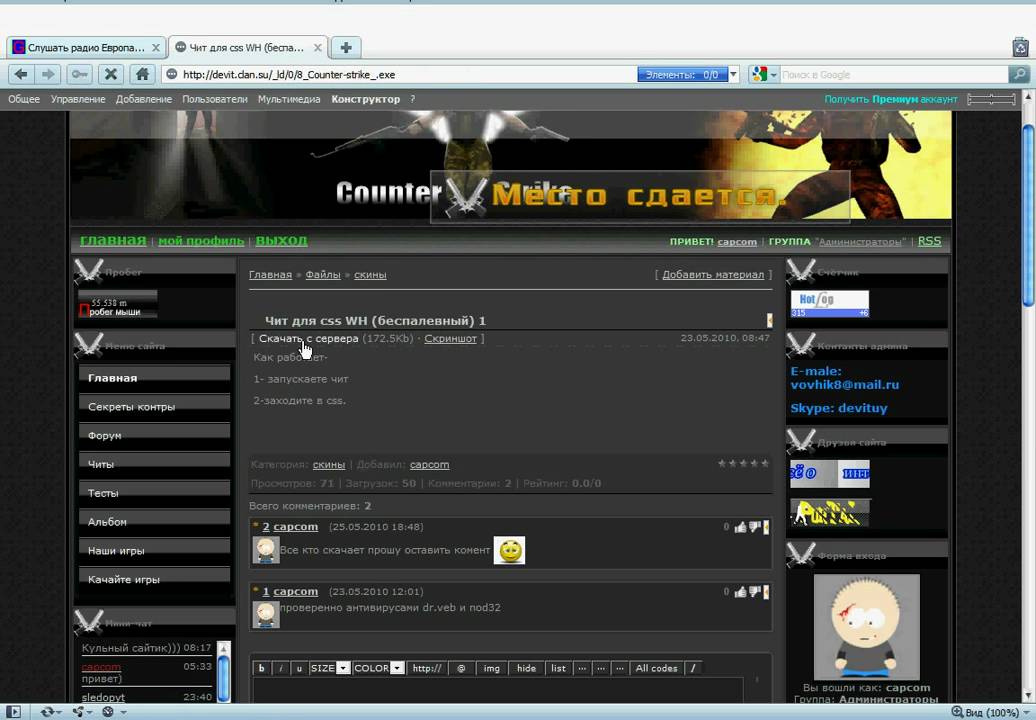Close the 'Чит для css WH' tab
The image size is (1036, 720).
tap(318, 48)
